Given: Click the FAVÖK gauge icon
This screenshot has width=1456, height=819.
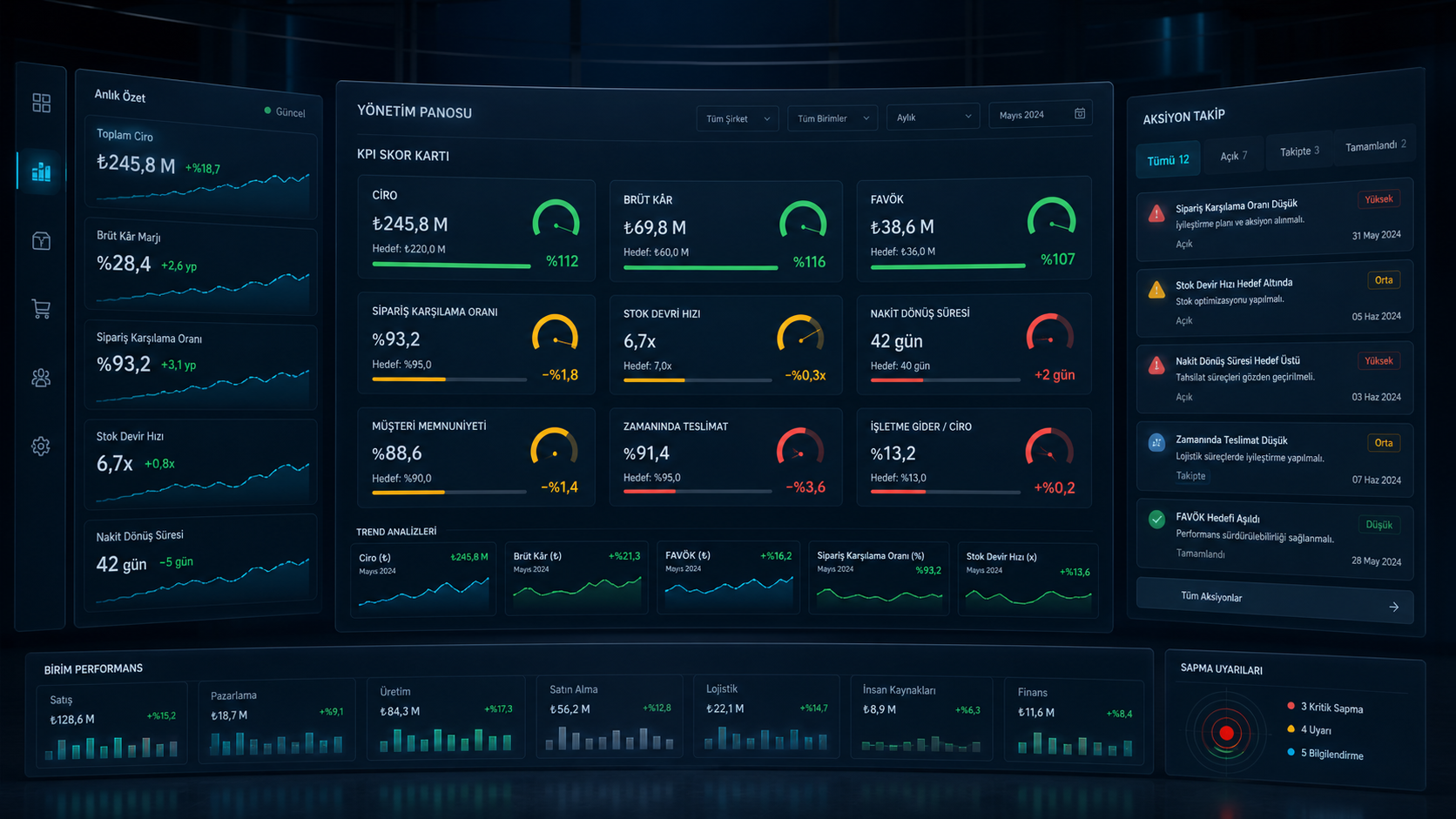Looking at the screenshot, I should point(1051,218).
